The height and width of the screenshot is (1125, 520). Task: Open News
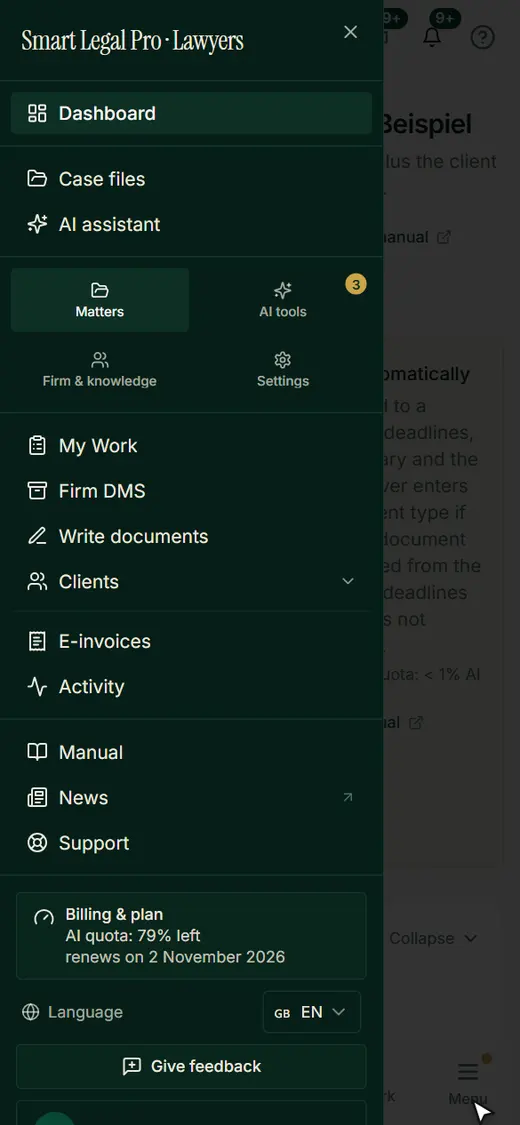[x=191, y=797]
